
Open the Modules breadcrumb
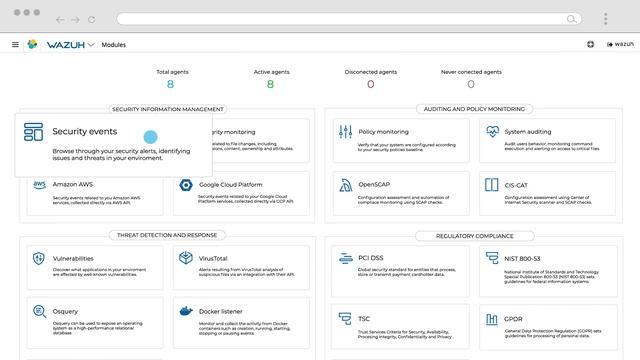tap(113, 45)
